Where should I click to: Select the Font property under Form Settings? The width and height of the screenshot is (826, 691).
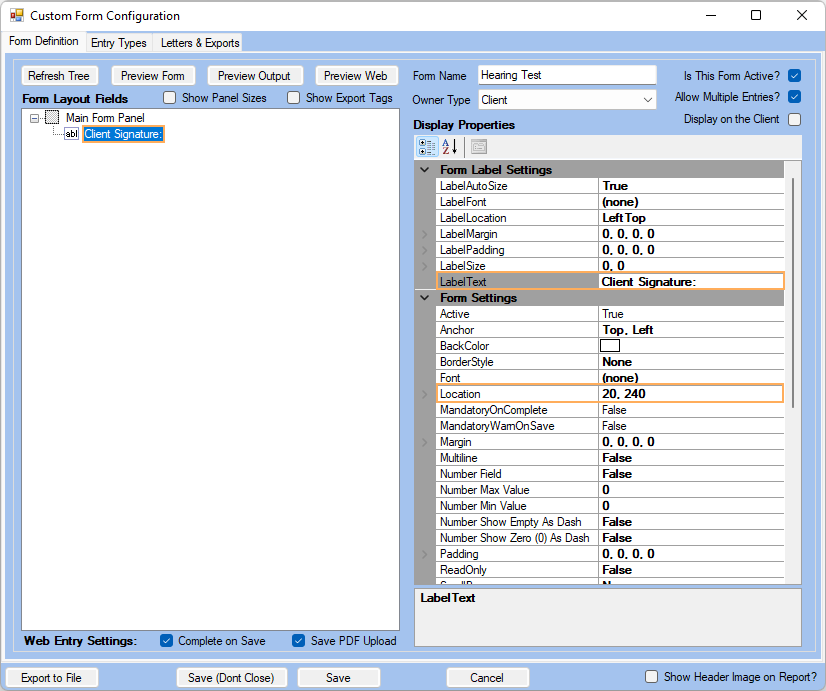611,378
